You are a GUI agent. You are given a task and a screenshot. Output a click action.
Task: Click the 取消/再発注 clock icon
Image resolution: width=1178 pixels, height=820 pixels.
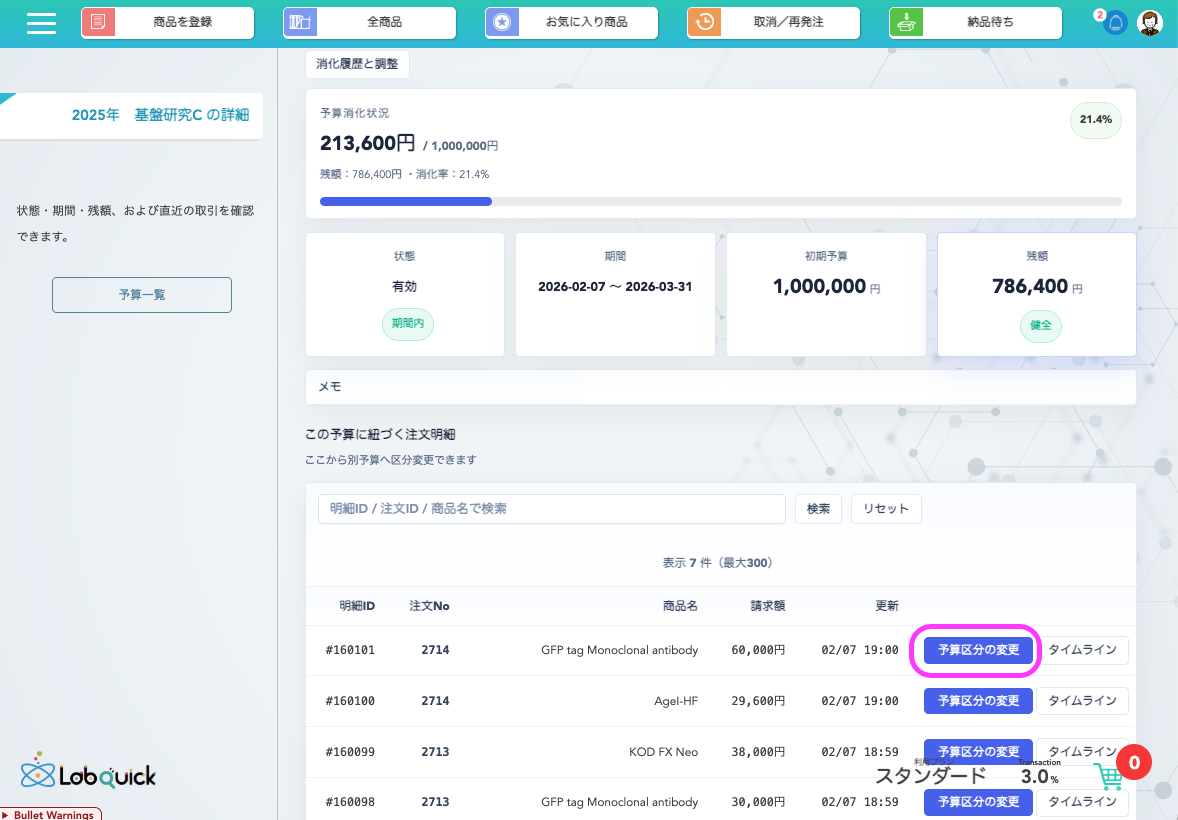pos(703,23)
